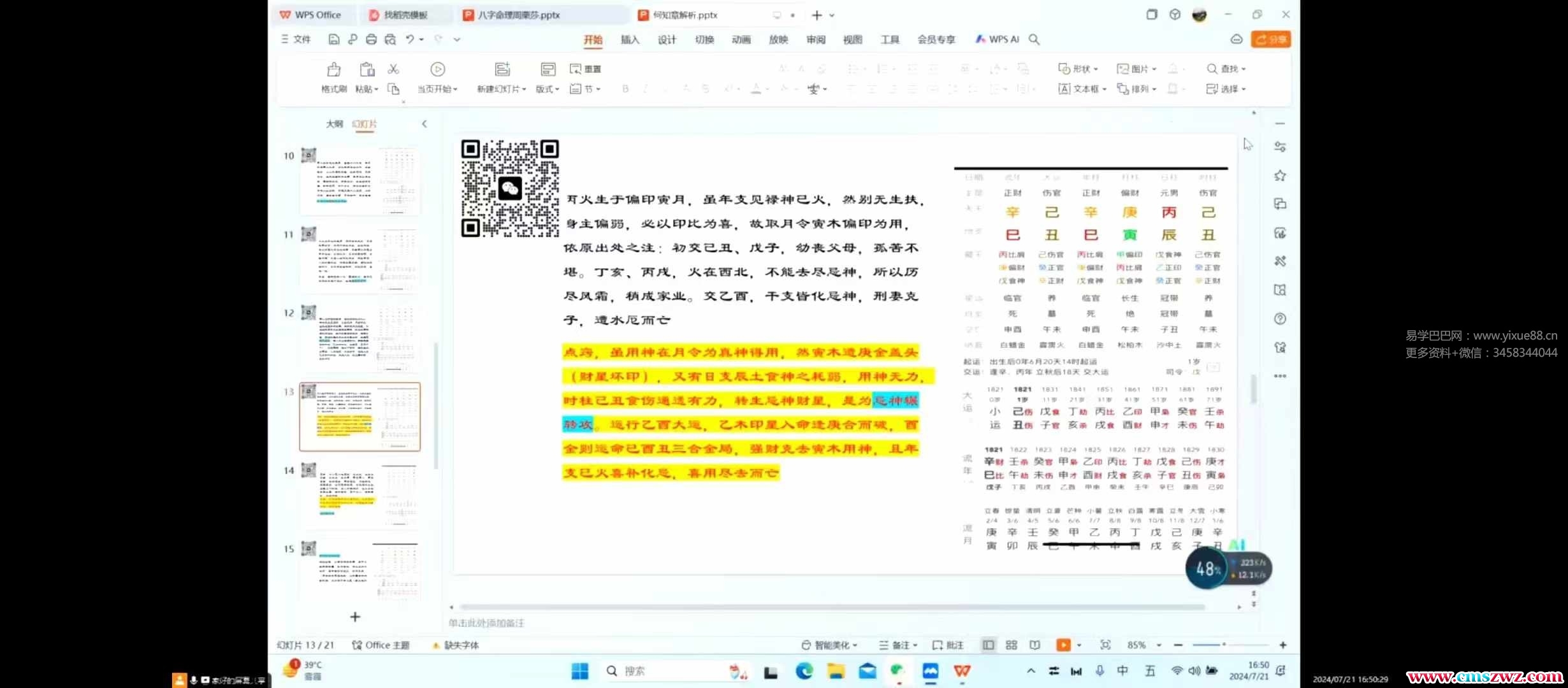Click the Cut scissors icon
The image size is (1568, 688).
(x=393, y=69)
